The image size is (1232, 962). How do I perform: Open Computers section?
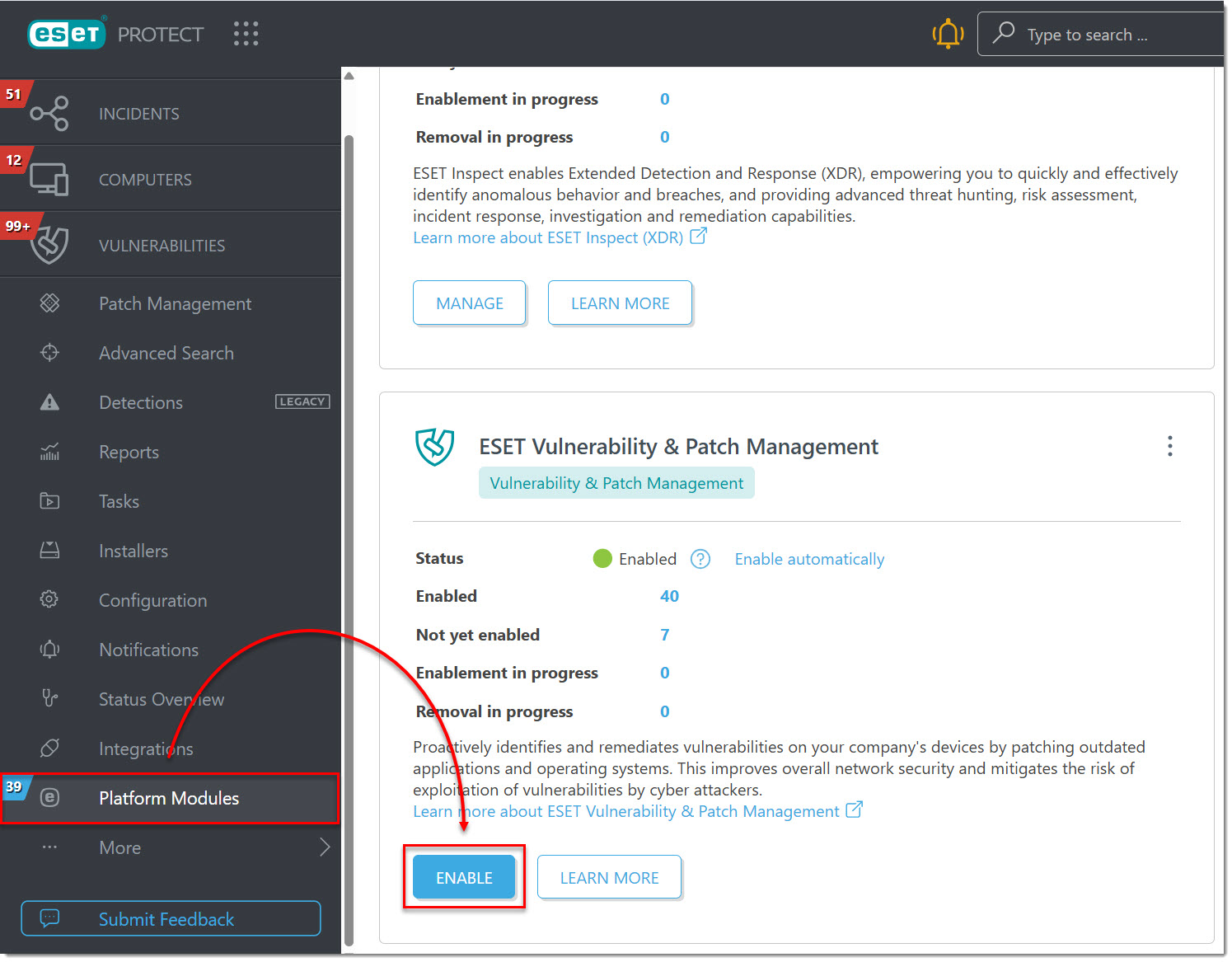[171, 180]
